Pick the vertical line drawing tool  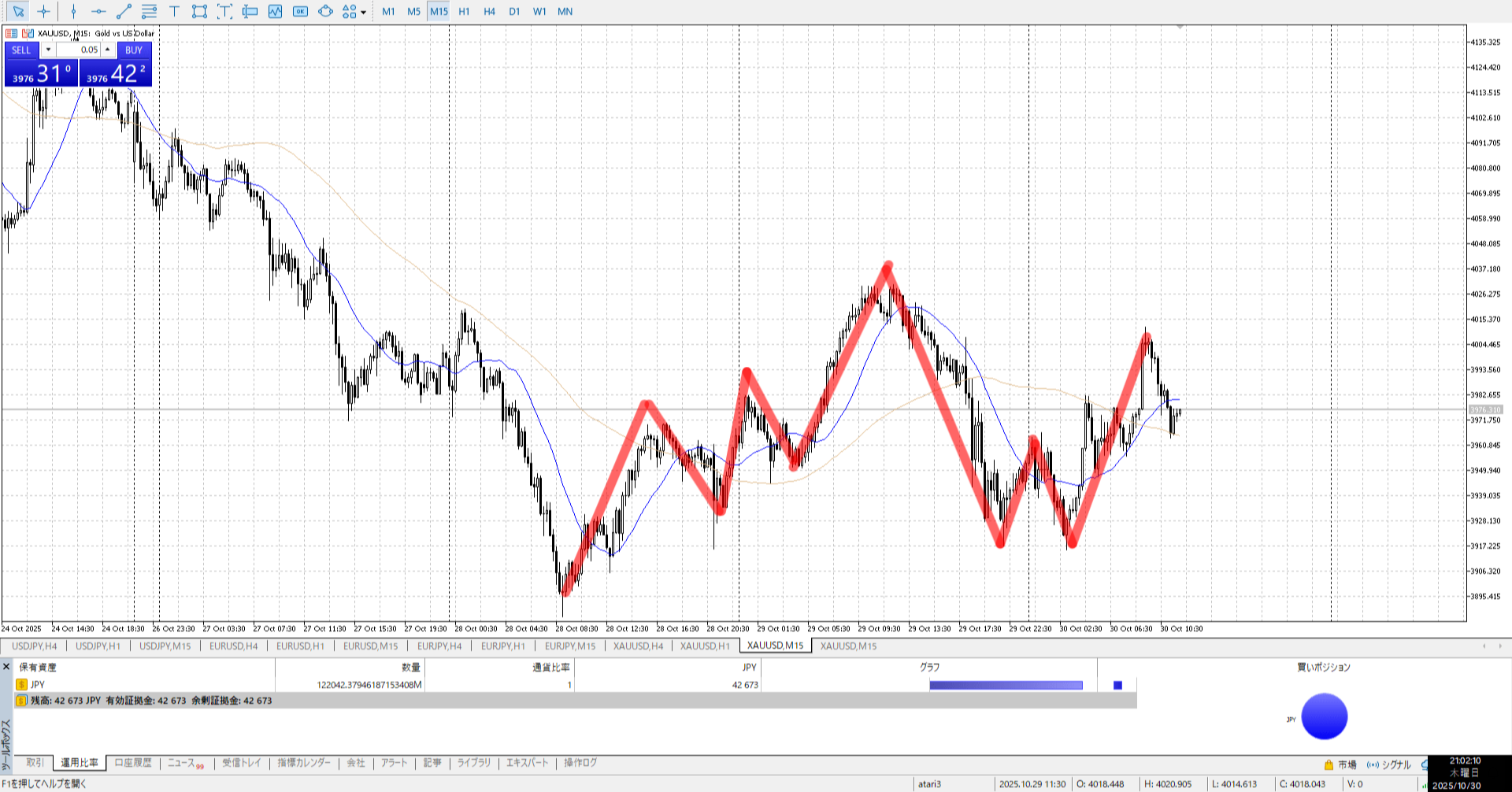pos(73,11)
